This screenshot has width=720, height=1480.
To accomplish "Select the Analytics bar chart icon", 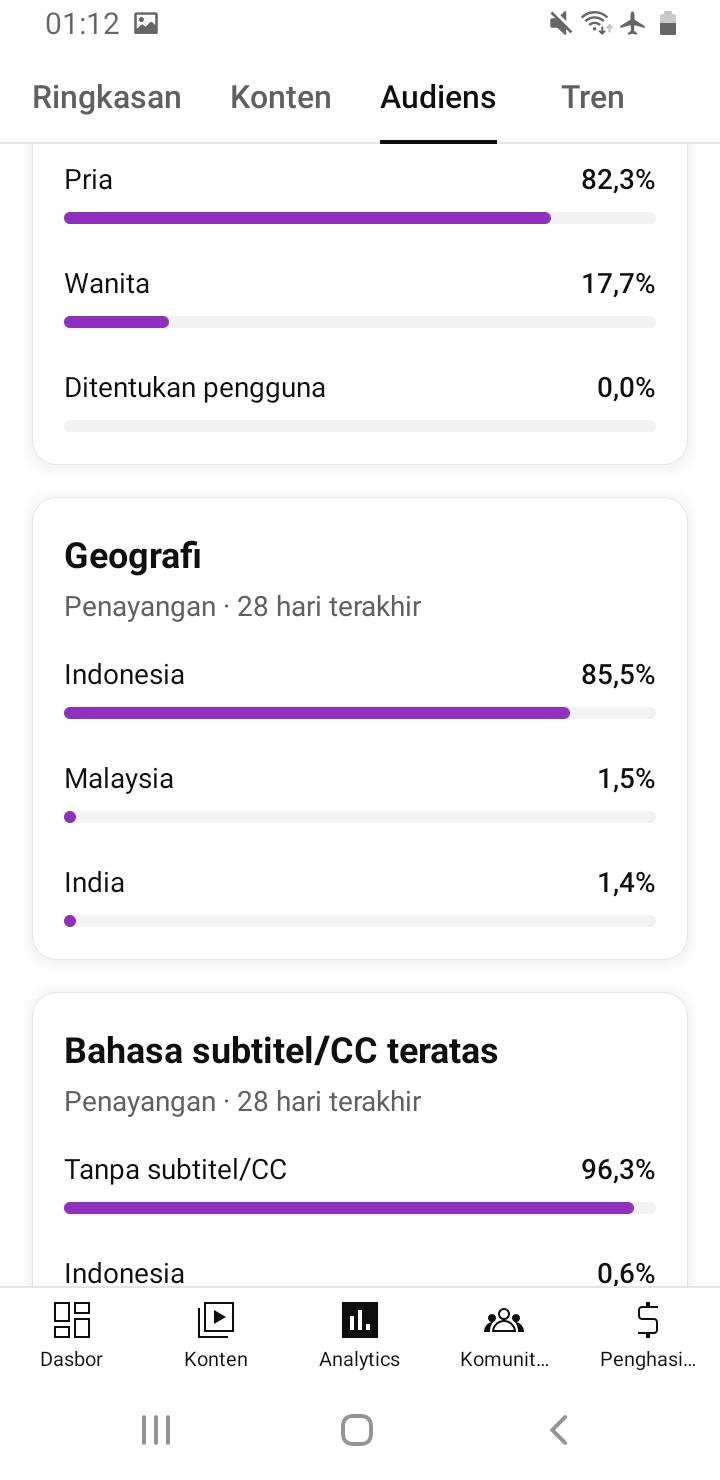I will point(360,1321).
